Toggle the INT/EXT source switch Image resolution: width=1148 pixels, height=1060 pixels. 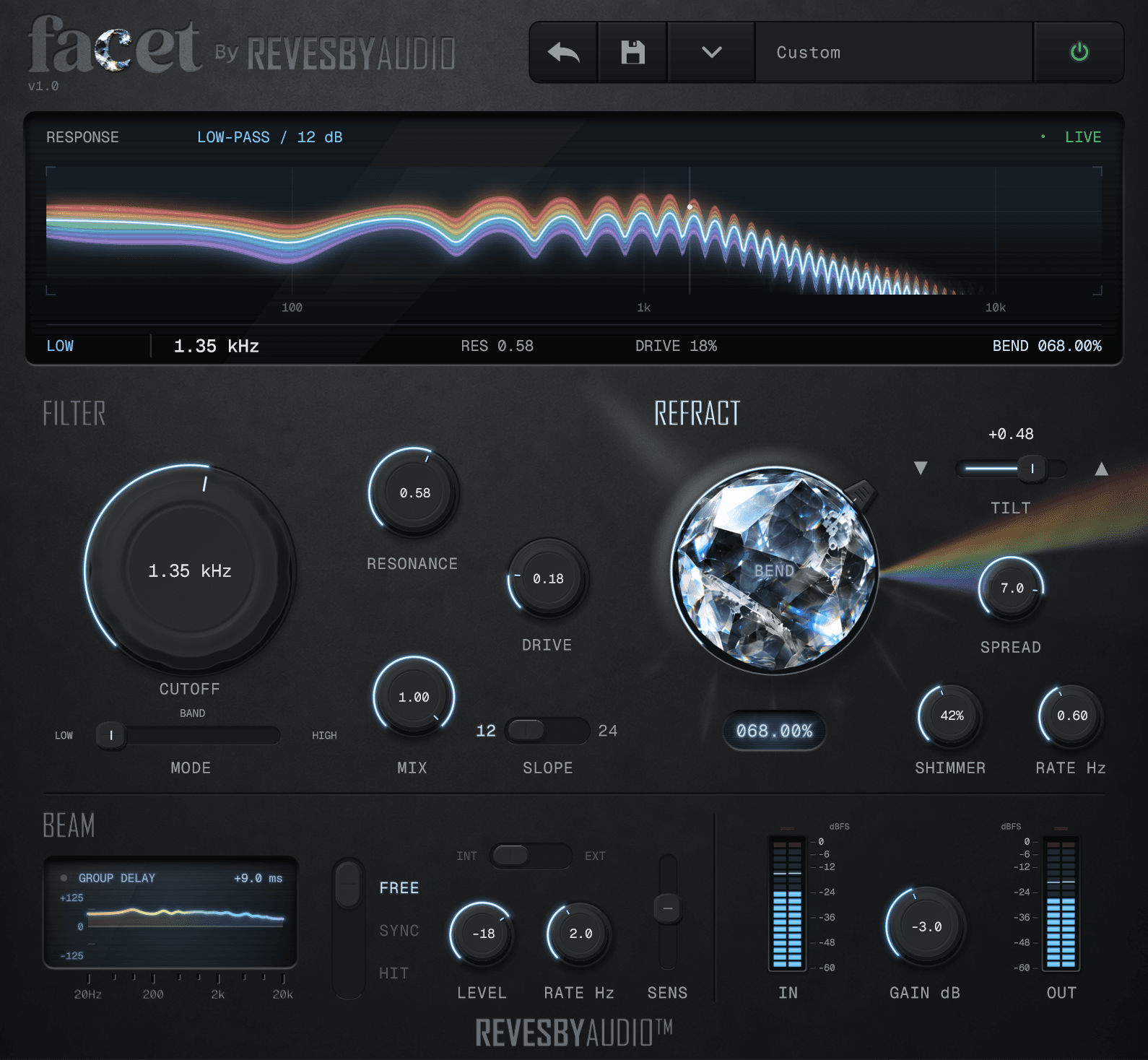tap(531, 856)
